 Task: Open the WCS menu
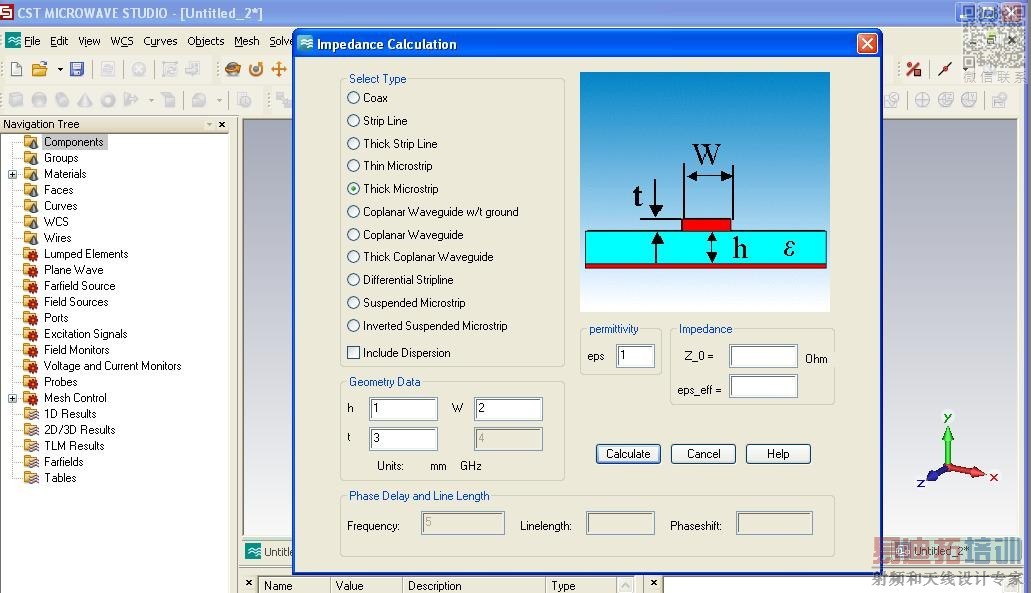122,41
